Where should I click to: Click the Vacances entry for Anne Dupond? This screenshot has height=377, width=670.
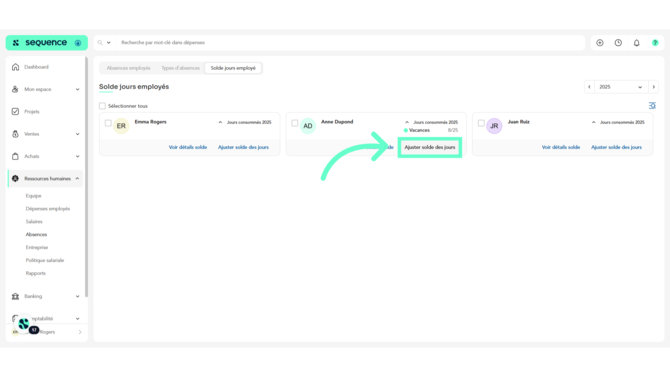419,130
